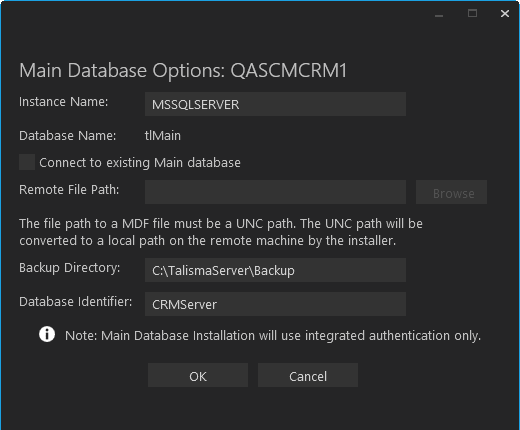Viewport: 520px width, 430px height.
Task: Click into the Remote File Path field
Action: [x=275, y=192]
